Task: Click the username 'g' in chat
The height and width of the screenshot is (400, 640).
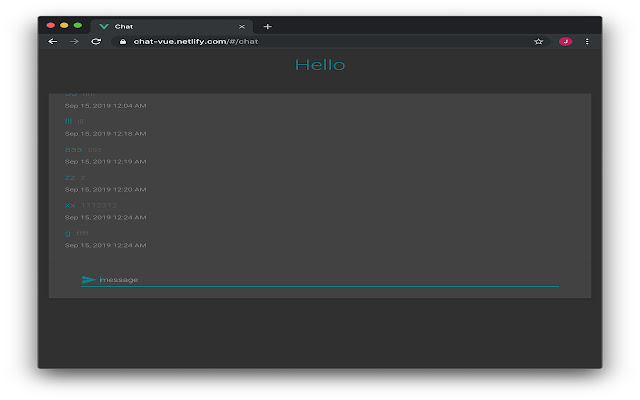Action: click(67, 233)
